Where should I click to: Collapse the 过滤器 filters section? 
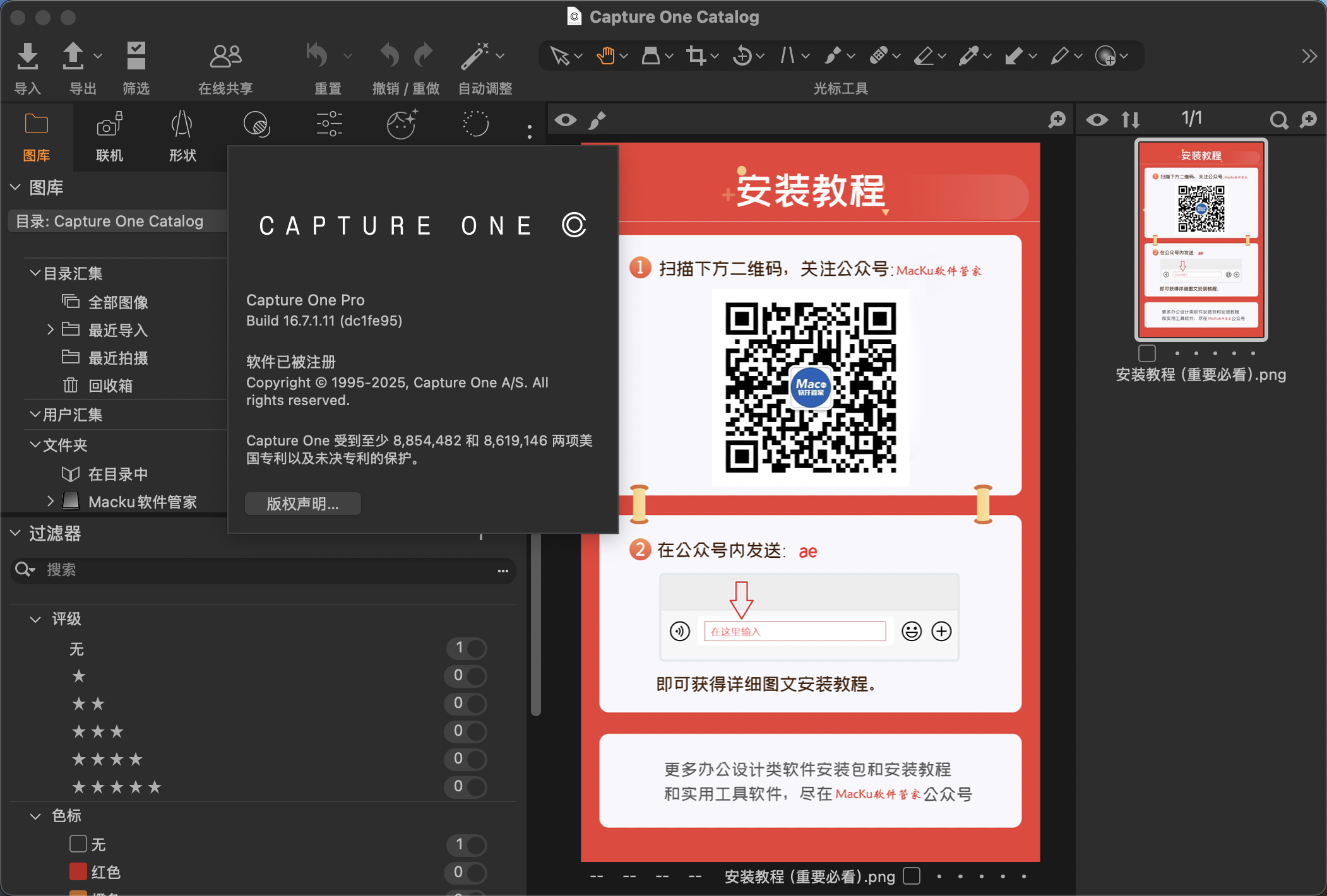click(x=16, y=534)
